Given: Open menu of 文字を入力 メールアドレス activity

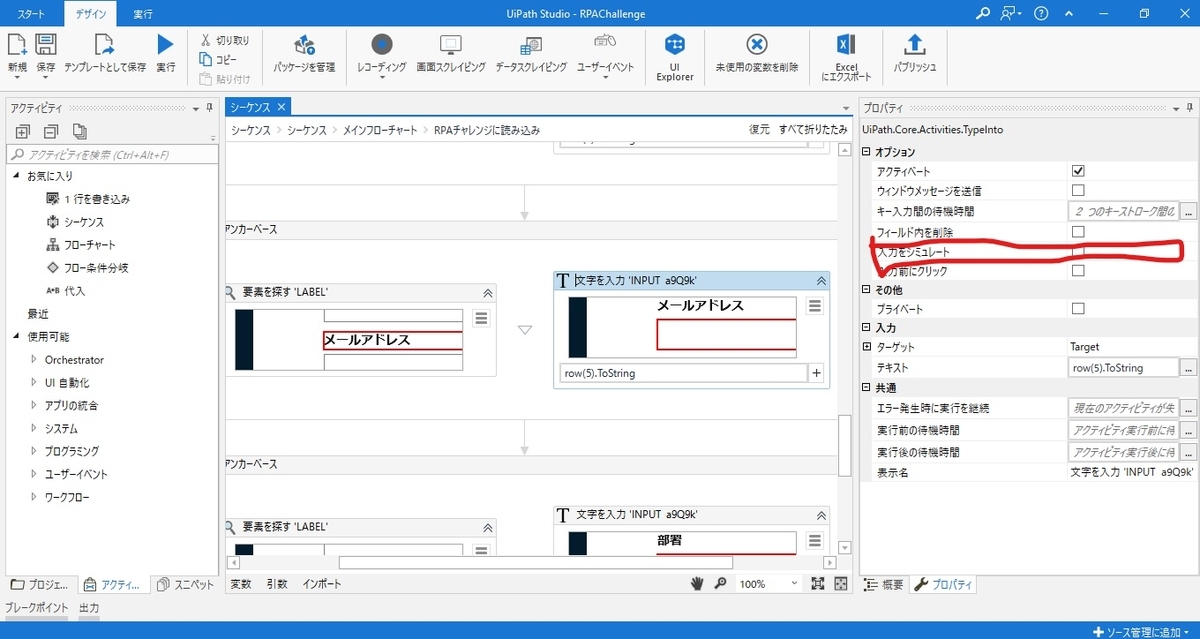Looking at the screenshot, I should [x=815, y=306].
